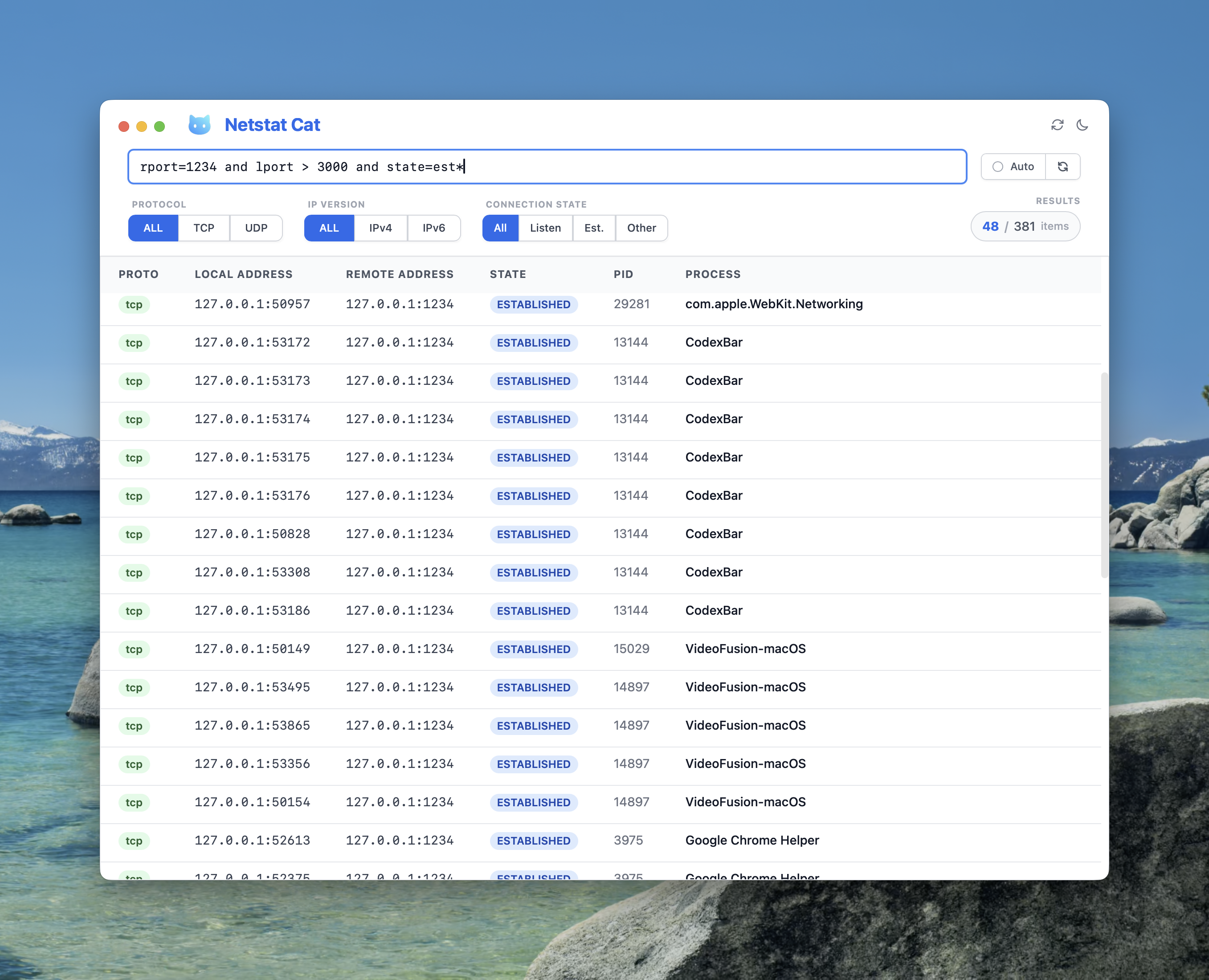Viewport: 1209px width, 980px height.
Task: Click the Netstat Cat logo icon
Action: (199, 125)
